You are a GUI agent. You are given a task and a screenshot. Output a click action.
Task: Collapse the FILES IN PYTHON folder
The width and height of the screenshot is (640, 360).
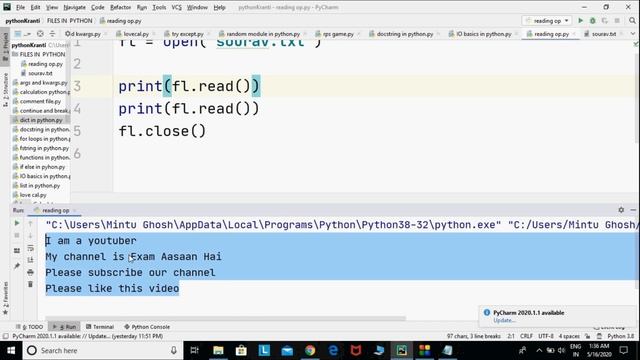point(15,54)
